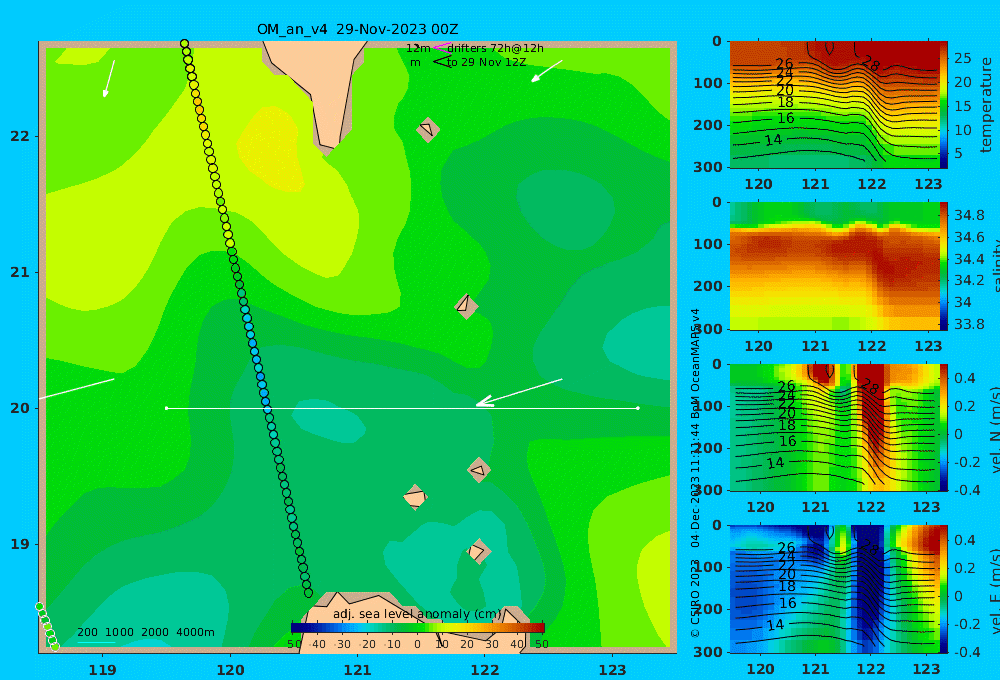This screenshot has height=680, width=1000.
Task: Click the diamond island marker near 19°N, 122°E
Action: click(478, 551)
